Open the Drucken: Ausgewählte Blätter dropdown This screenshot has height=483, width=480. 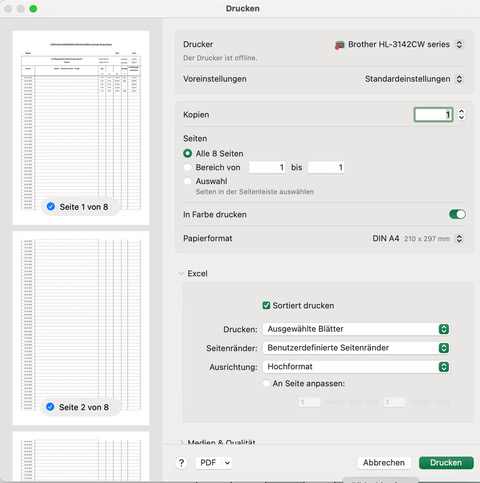tap(356, 329)
